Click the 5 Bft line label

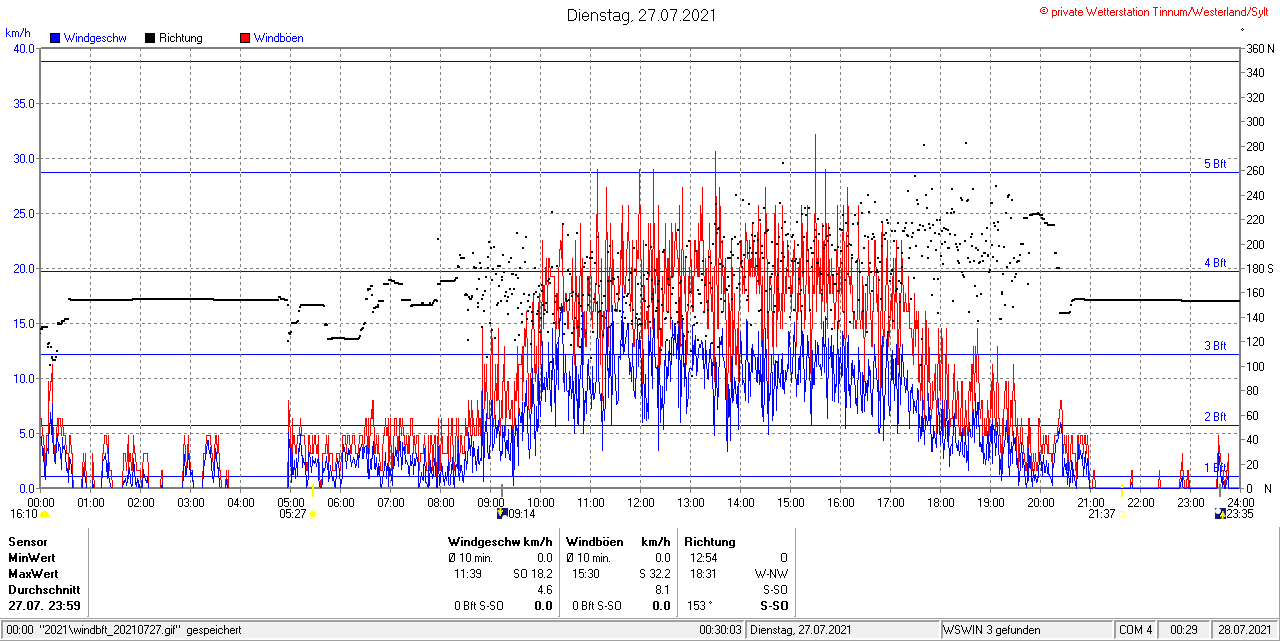click(1215, 164)
